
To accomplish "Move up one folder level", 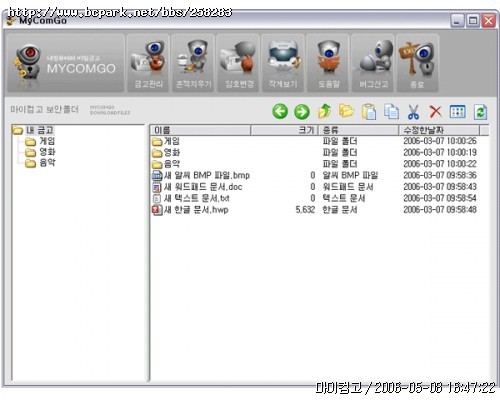I will coord(324,111).
